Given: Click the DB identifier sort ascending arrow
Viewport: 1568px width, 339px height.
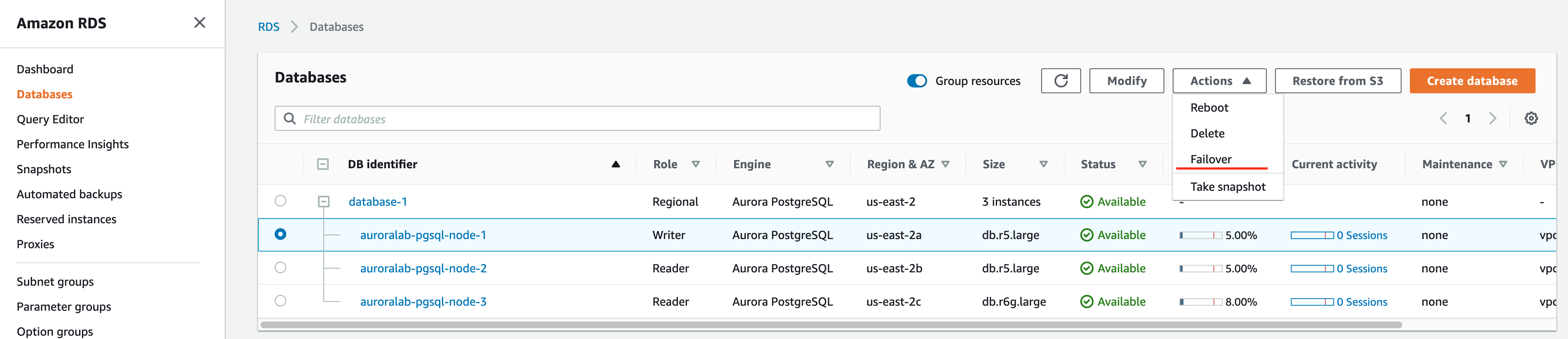Looking at the screenshot, I should click(615, 165).
